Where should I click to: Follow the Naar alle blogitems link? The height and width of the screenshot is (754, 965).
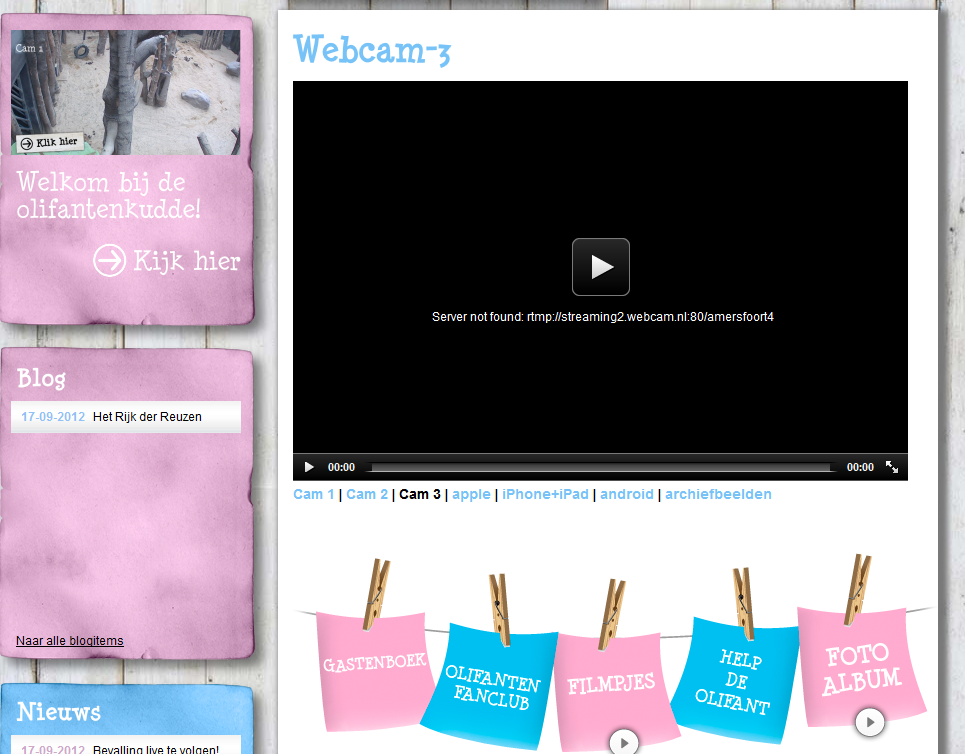70,641
